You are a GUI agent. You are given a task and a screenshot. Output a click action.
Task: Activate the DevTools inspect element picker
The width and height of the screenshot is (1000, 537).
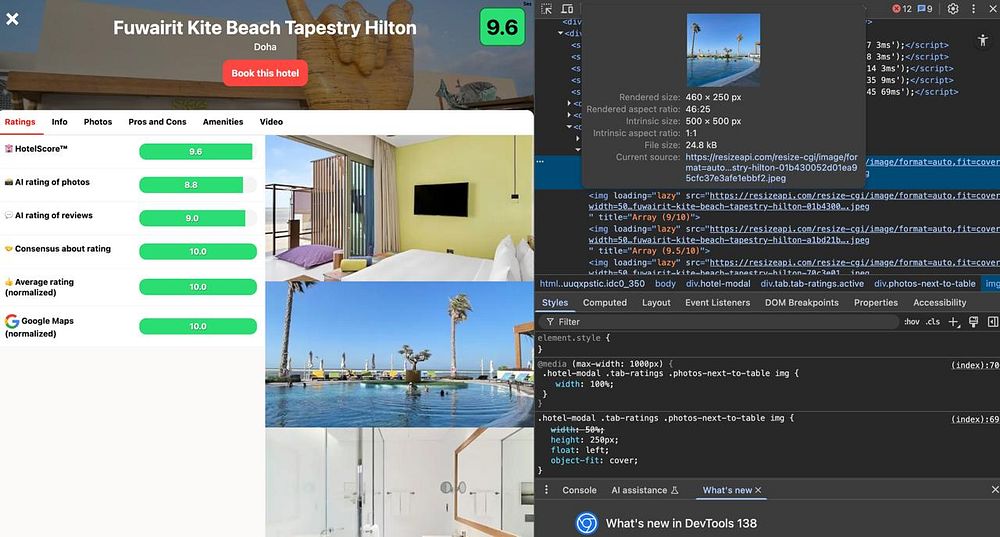click(547, 8)
